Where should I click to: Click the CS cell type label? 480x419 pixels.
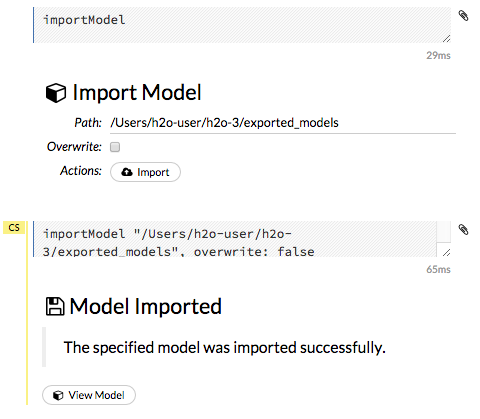click(14, 228)
